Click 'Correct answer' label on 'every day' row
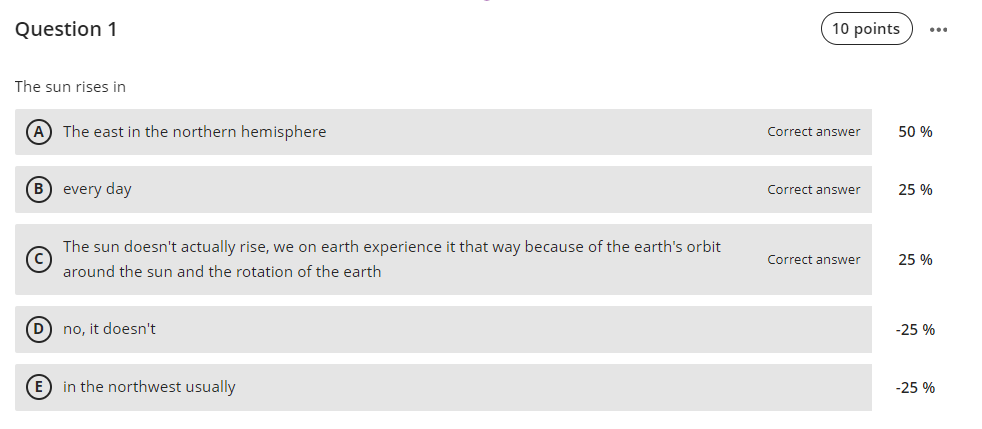 [813, 189]
